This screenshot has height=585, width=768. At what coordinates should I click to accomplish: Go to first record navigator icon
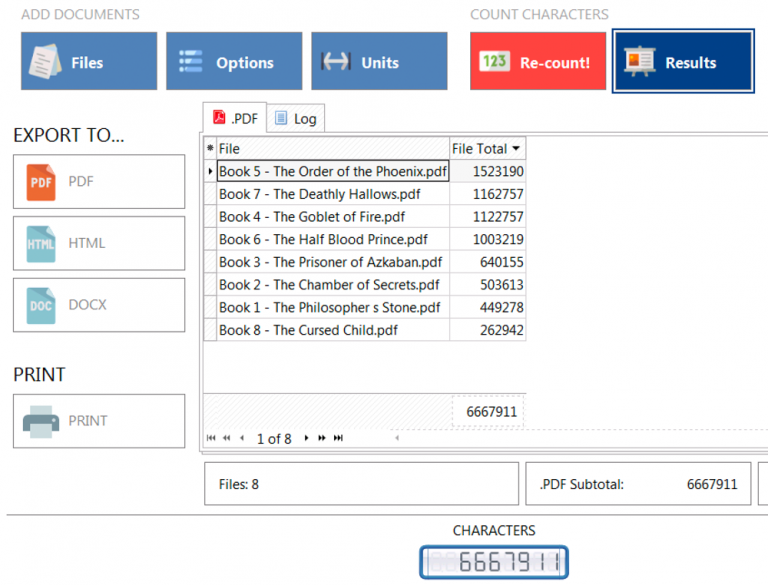pyautogui.click(x=211, y=438)
